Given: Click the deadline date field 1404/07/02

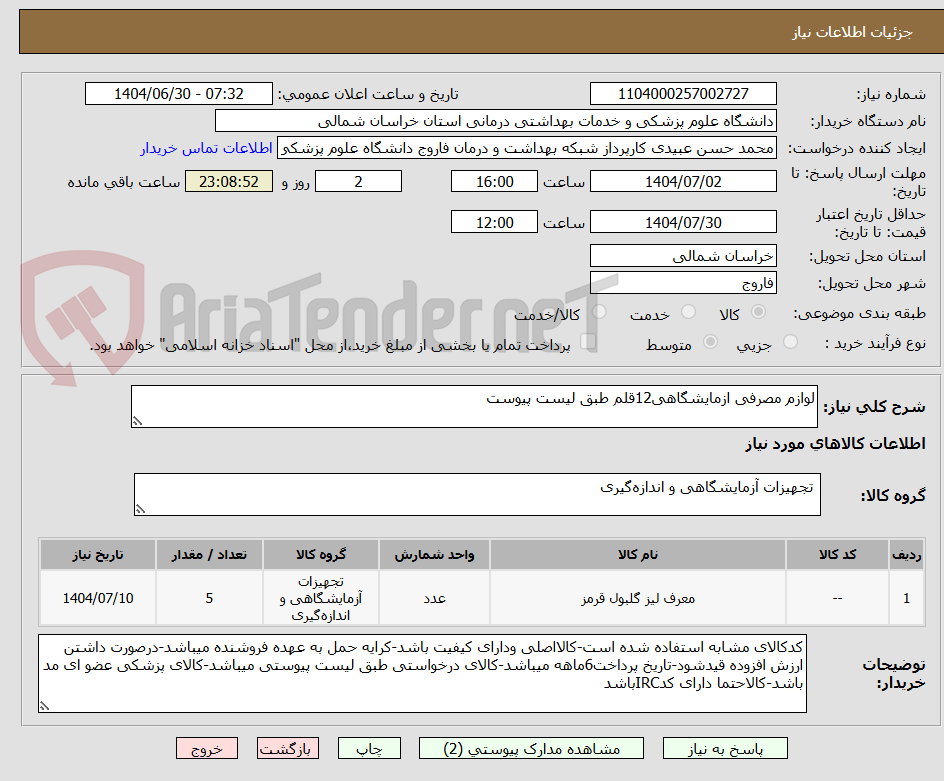Looking at the screenshot, I should pos(684,181).
